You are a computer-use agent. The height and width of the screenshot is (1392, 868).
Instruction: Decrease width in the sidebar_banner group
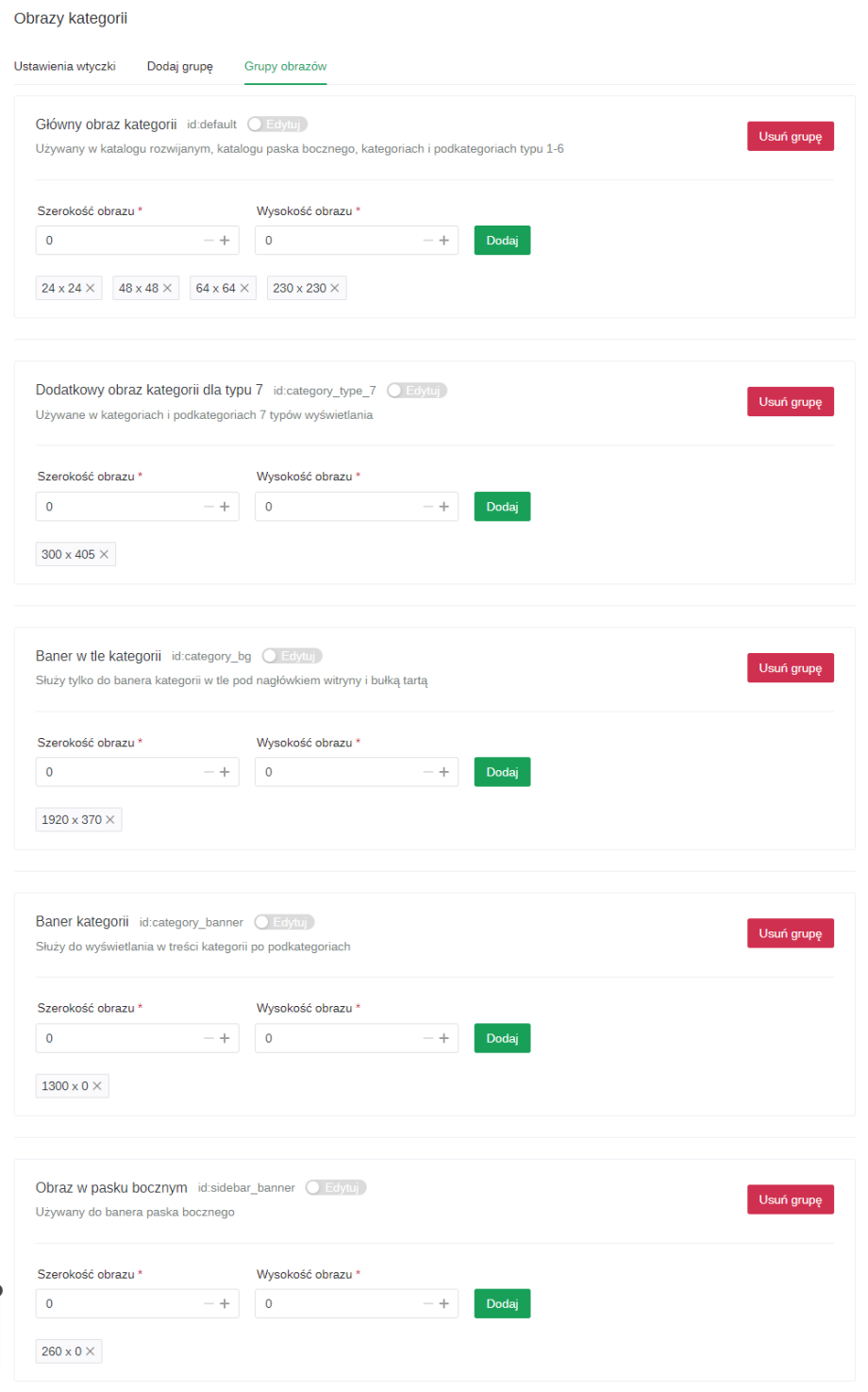point(209,1304)
